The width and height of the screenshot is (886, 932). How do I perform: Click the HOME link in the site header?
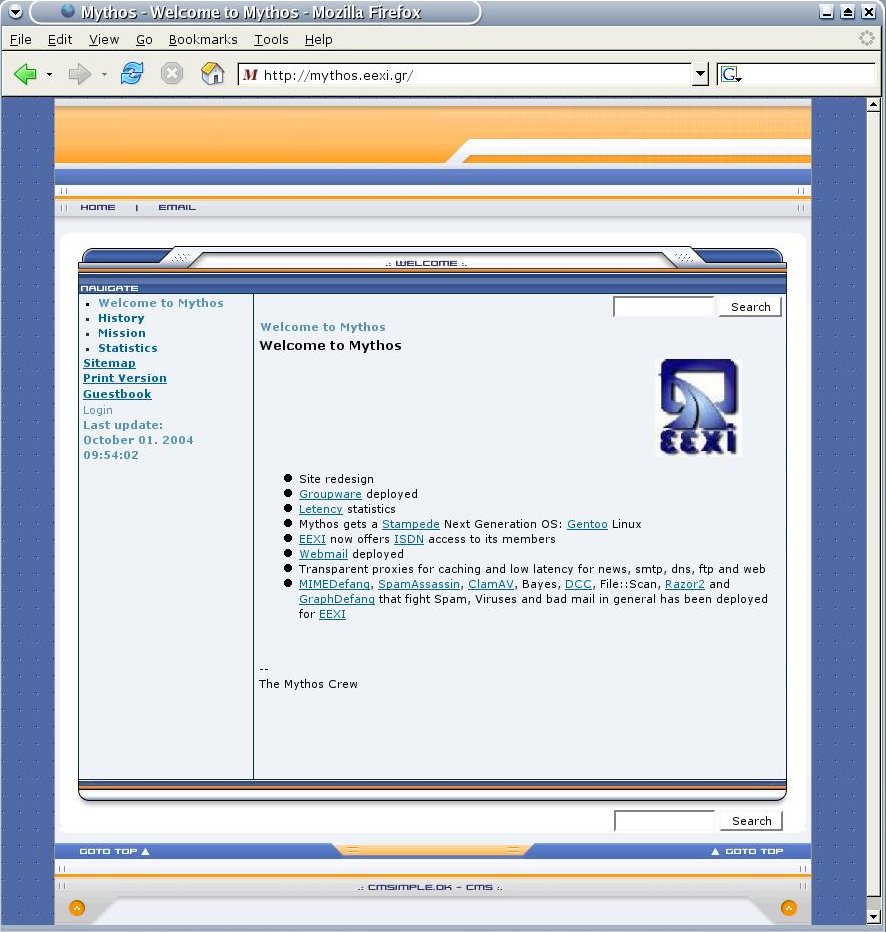(98, 207)
